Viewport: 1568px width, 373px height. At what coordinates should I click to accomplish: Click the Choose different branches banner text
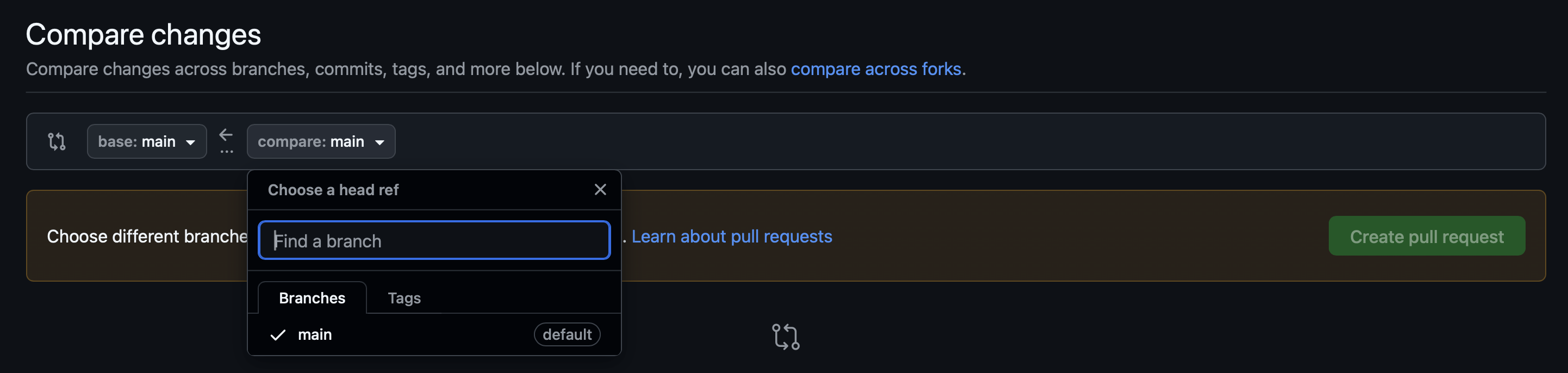147,236
